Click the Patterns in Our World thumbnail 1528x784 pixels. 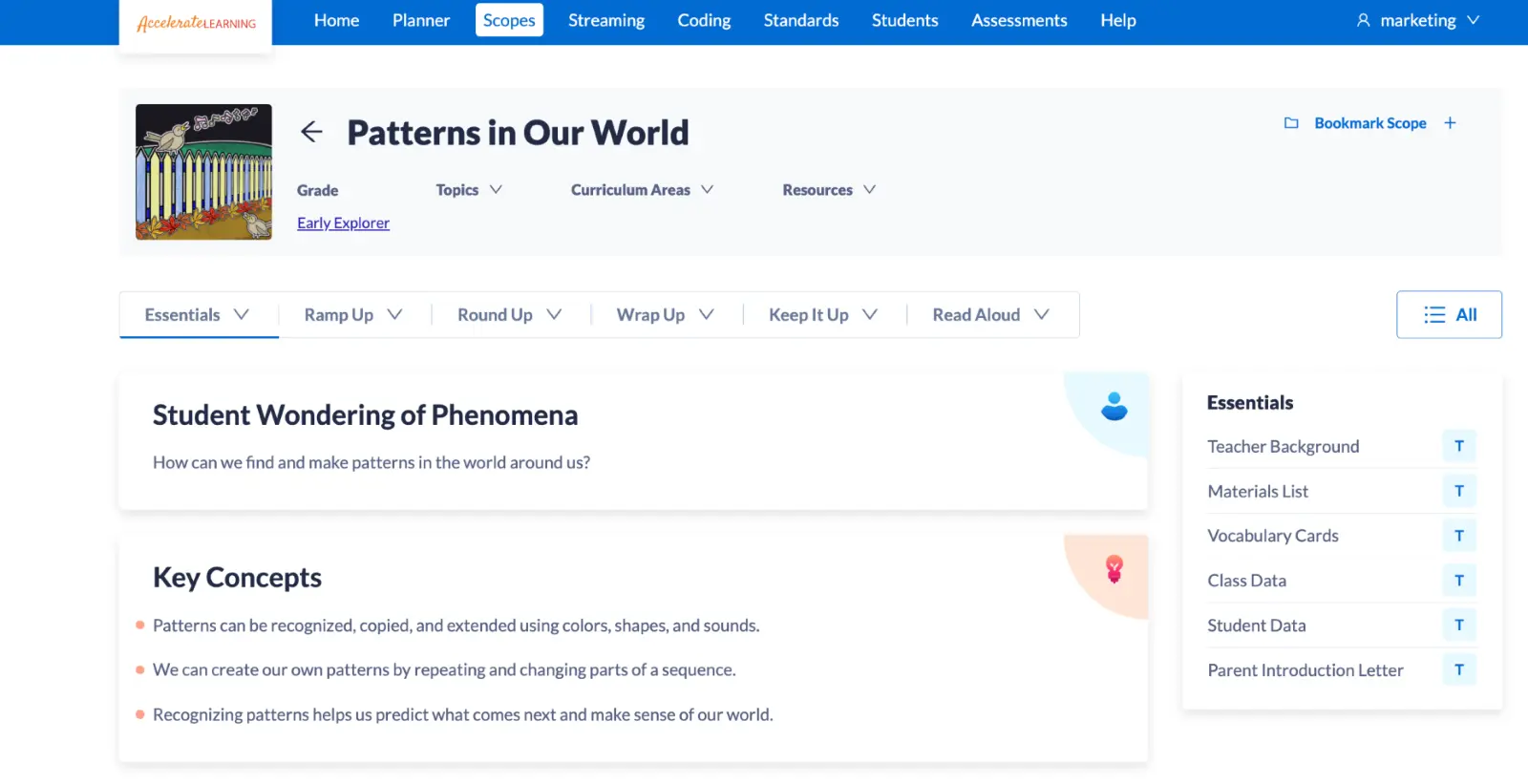point(203,172)
